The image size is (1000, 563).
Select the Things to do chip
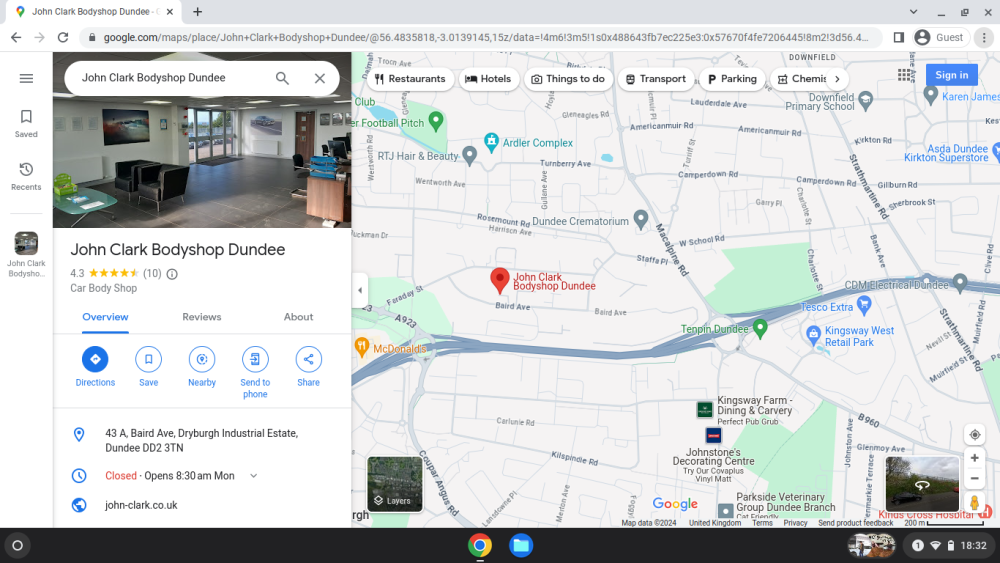(x=568, y=79)
